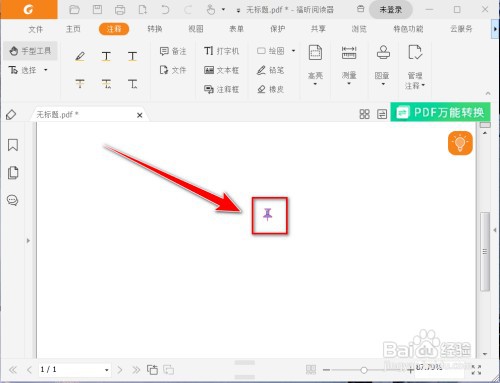Open the pages side panel

[13, 173]
